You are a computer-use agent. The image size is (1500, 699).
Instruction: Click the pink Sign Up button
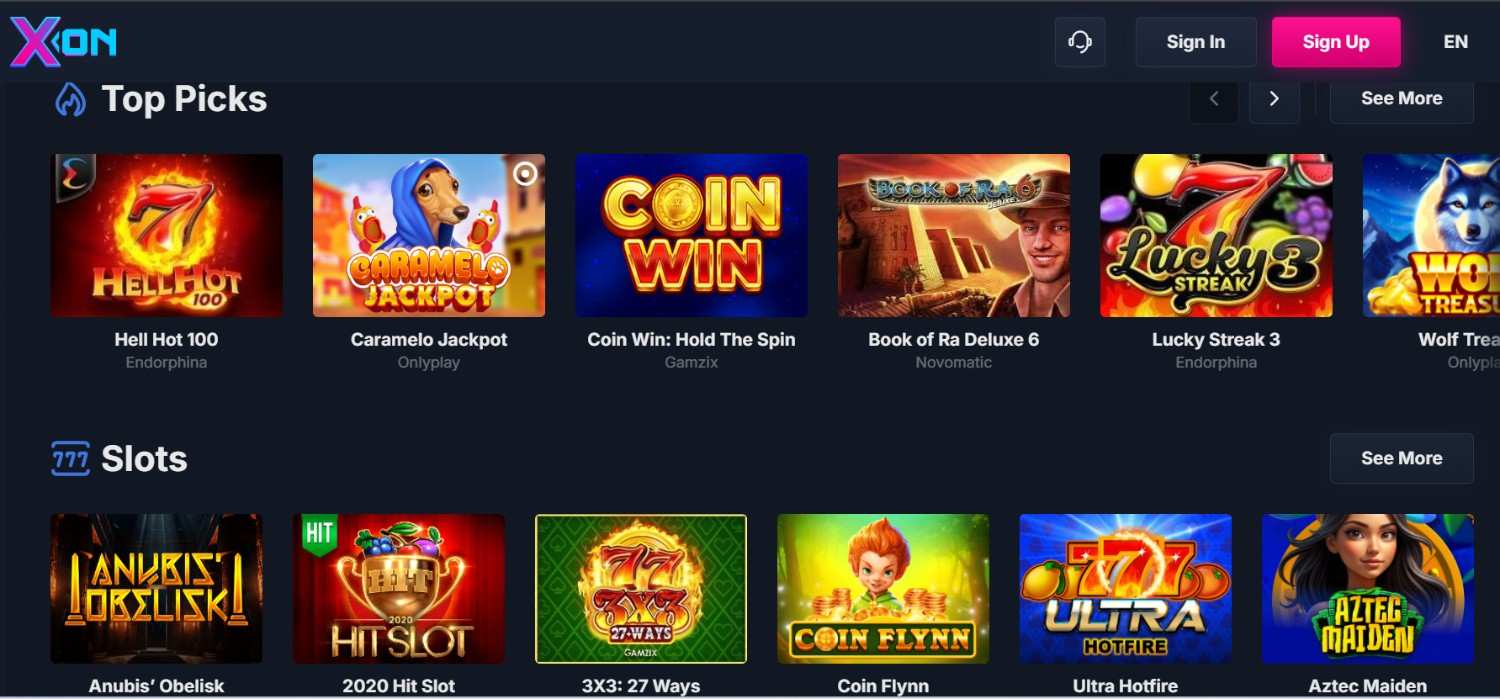(x=1336, y=42)
